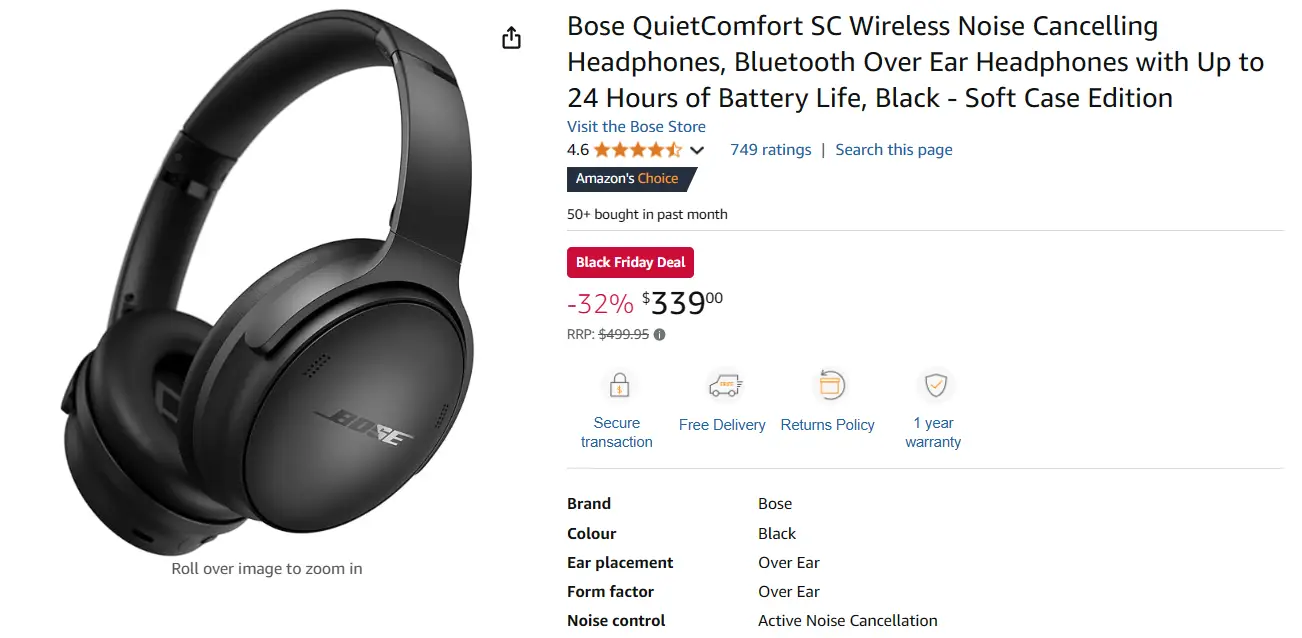Click the Returns Policy box icon
The height and width of the screenshot is (638, 1302).
point(831,385)
